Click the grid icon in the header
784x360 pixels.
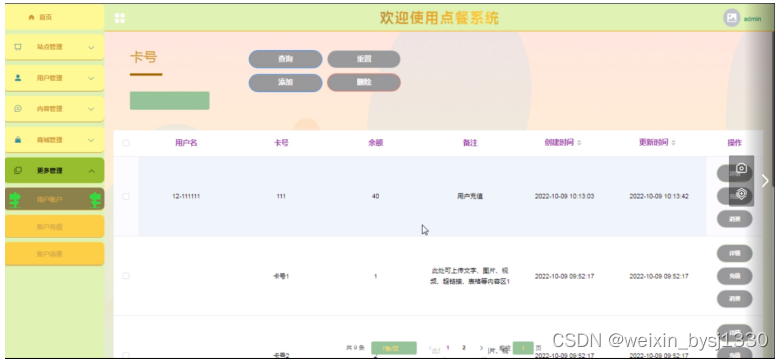click(120, 18)
